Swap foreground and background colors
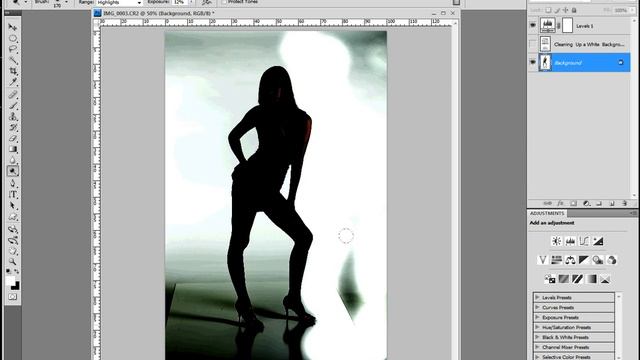The height and width of the screenshot is (360, 640). tap(16, 271)
